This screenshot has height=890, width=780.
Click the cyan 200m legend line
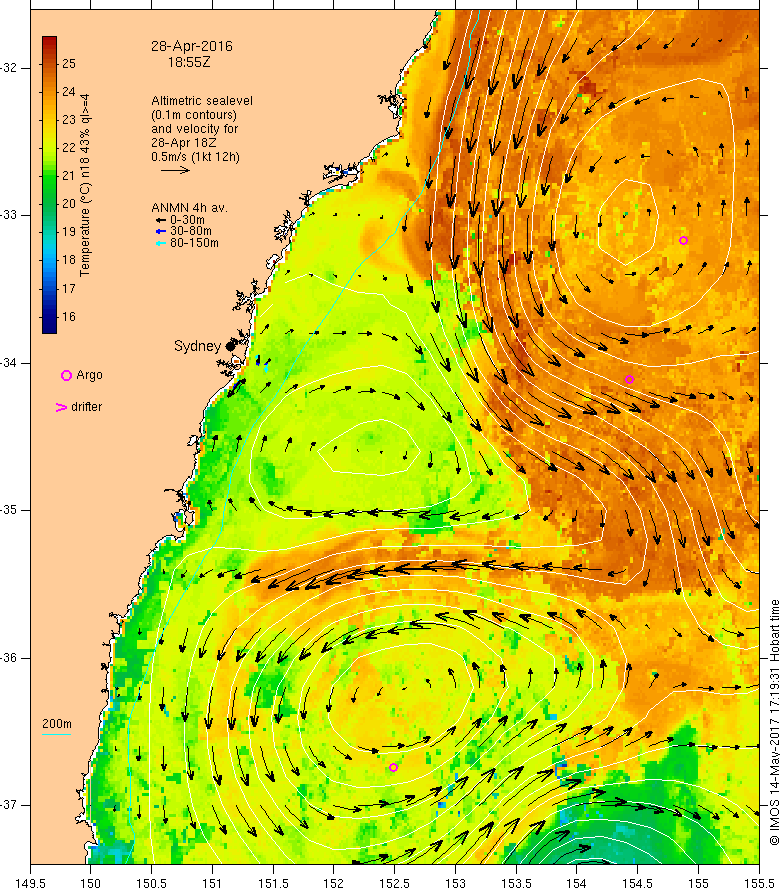57,734
